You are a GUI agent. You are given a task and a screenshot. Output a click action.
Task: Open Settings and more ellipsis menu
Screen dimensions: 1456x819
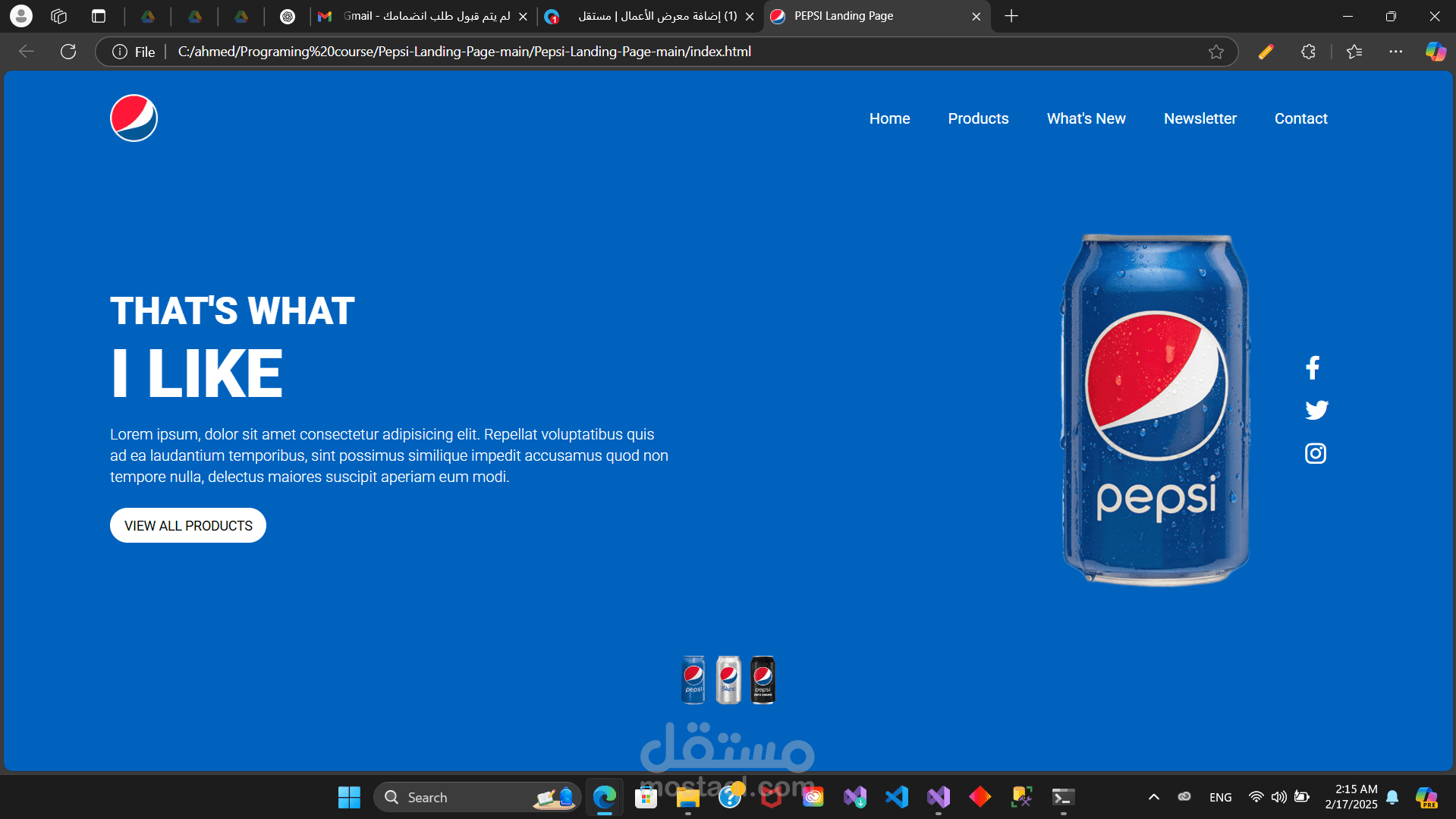[x=1395, y=52]
